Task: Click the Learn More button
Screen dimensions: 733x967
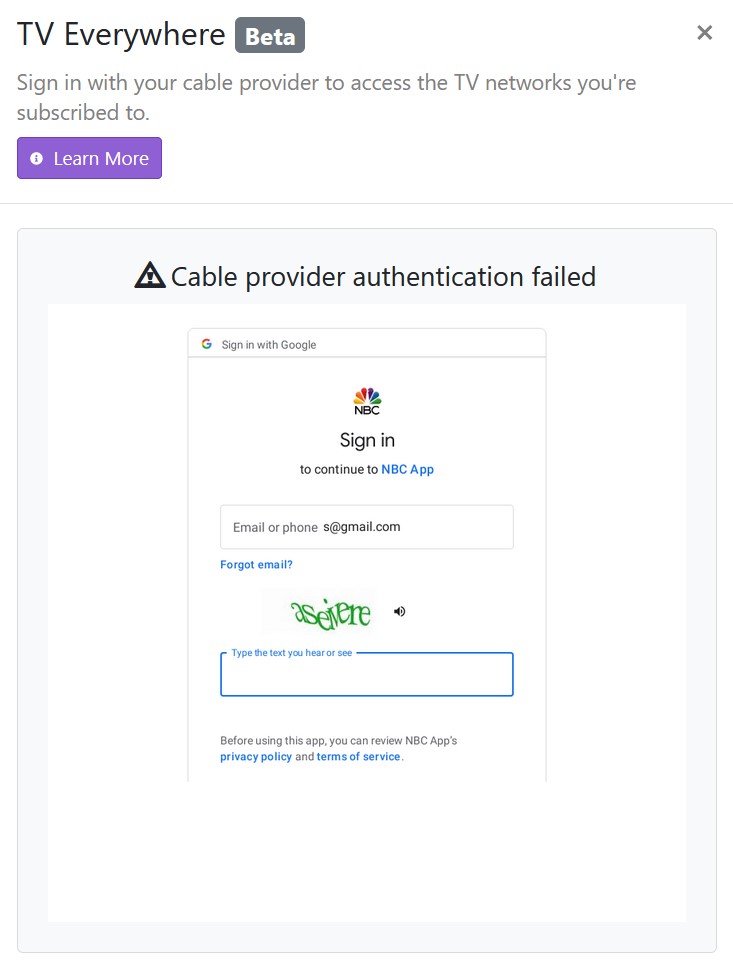Action: tap(89, 158)
